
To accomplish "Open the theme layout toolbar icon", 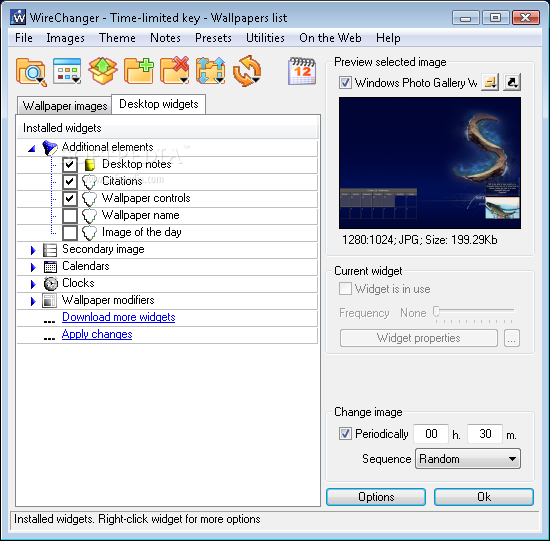I will [x=67, y=71].
